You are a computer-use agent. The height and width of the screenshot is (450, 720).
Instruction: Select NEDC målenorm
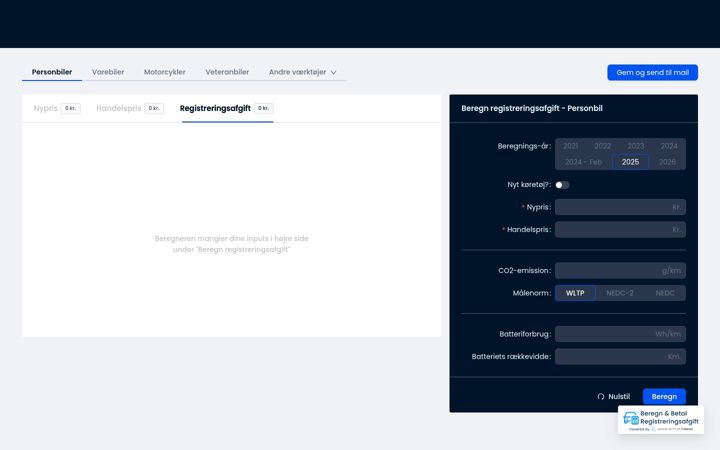coord(664,293)
